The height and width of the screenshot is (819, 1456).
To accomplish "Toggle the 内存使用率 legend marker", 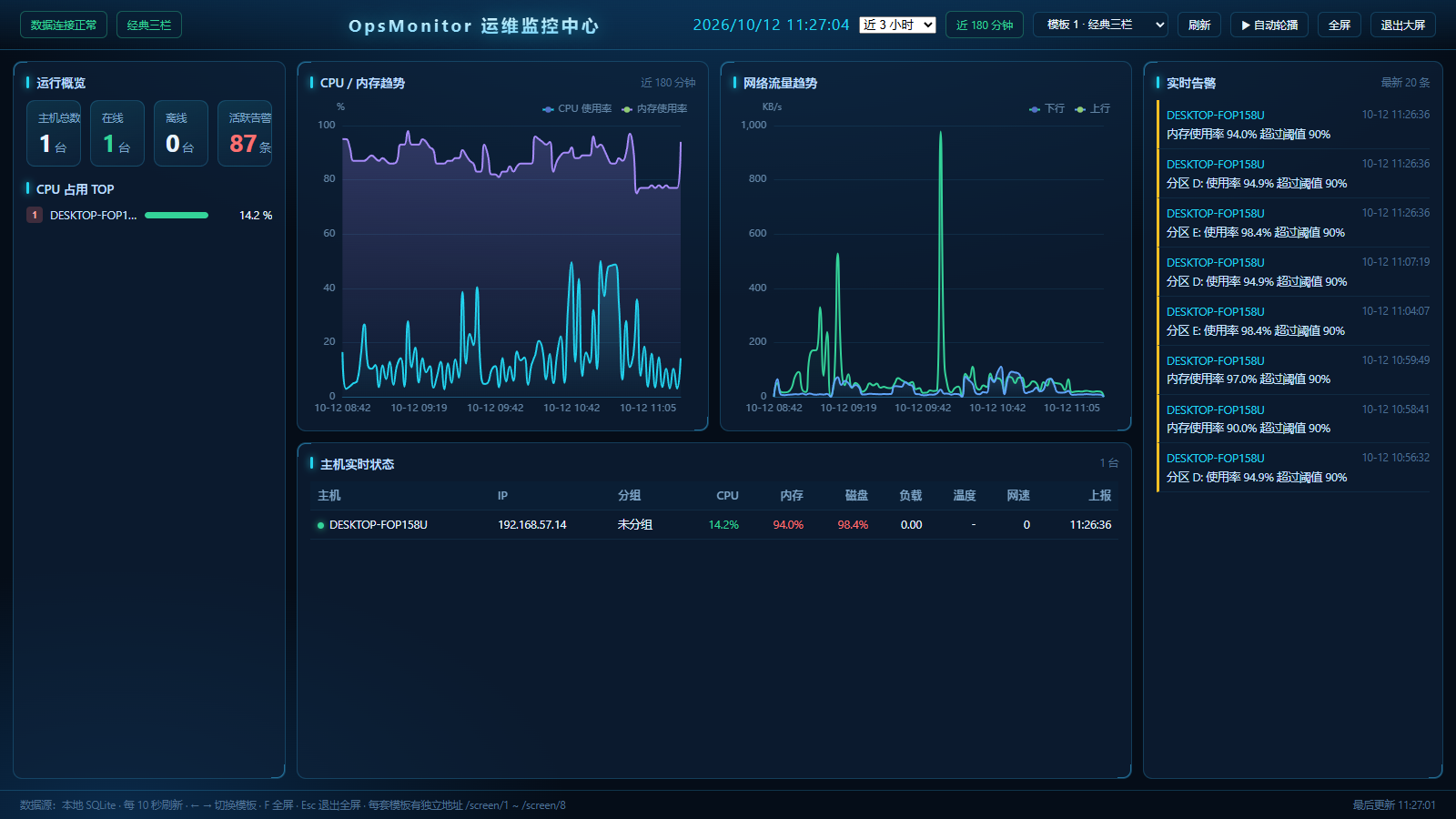I will [627, 109].
